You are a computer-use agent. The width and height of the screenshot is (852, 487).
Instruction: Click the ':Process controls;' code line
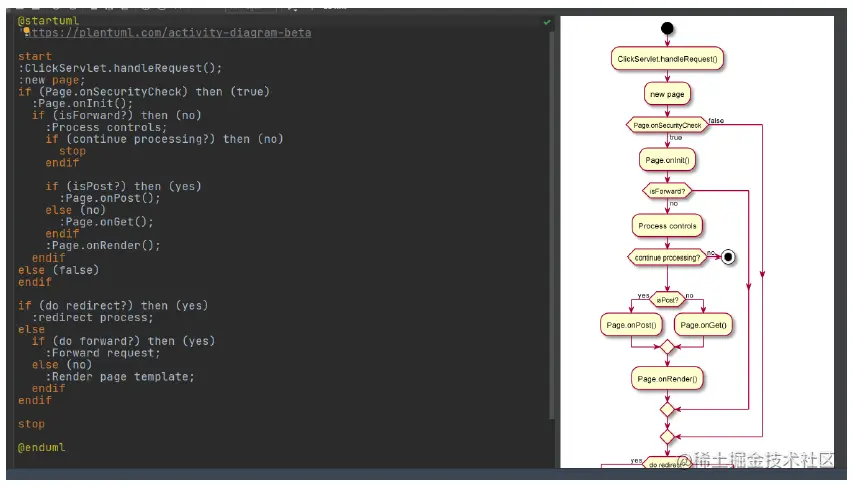pyautogui.click(x=106, y=127)
